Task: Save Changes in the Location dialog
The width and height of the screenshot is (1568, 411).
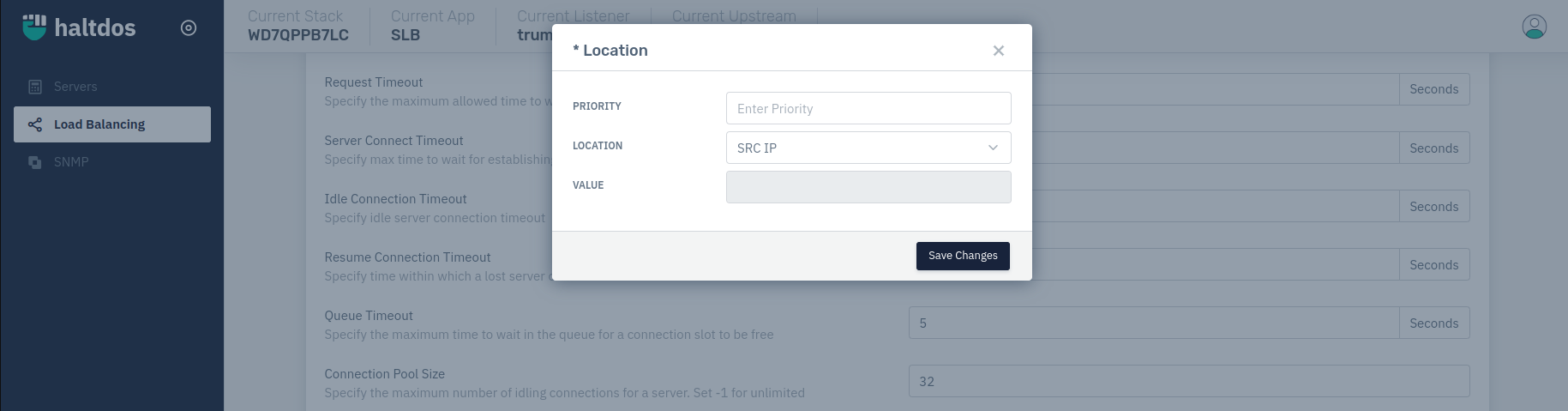Action: pos(963,256)
